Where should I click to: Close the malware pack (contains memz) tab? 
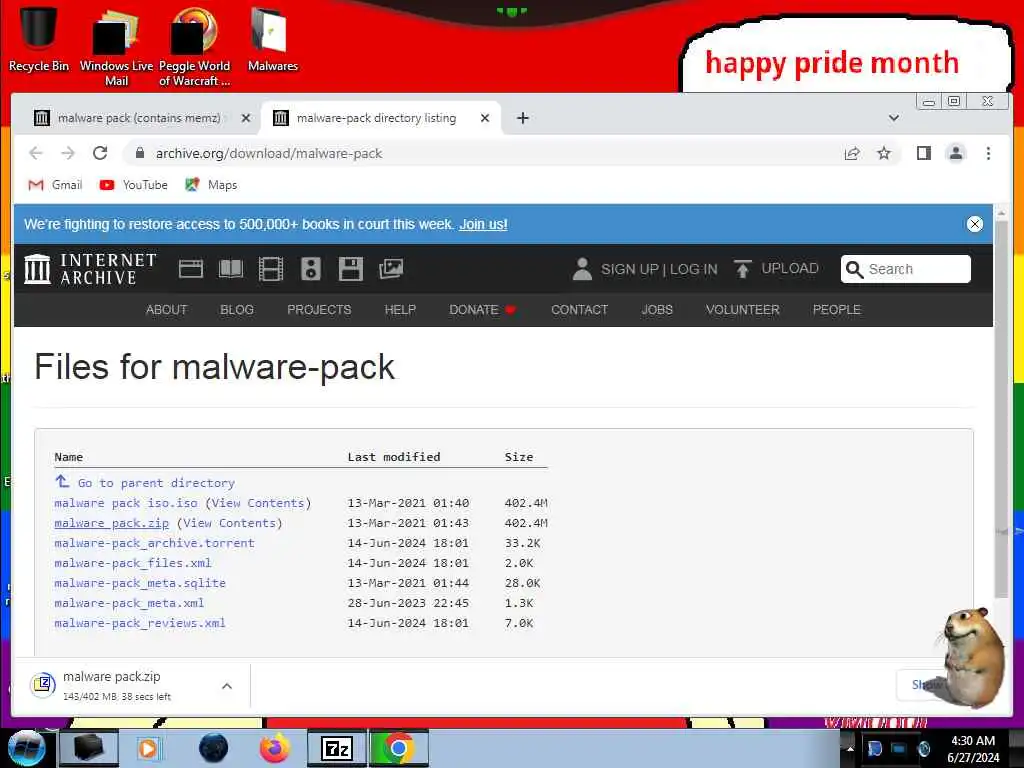[246, 118]
